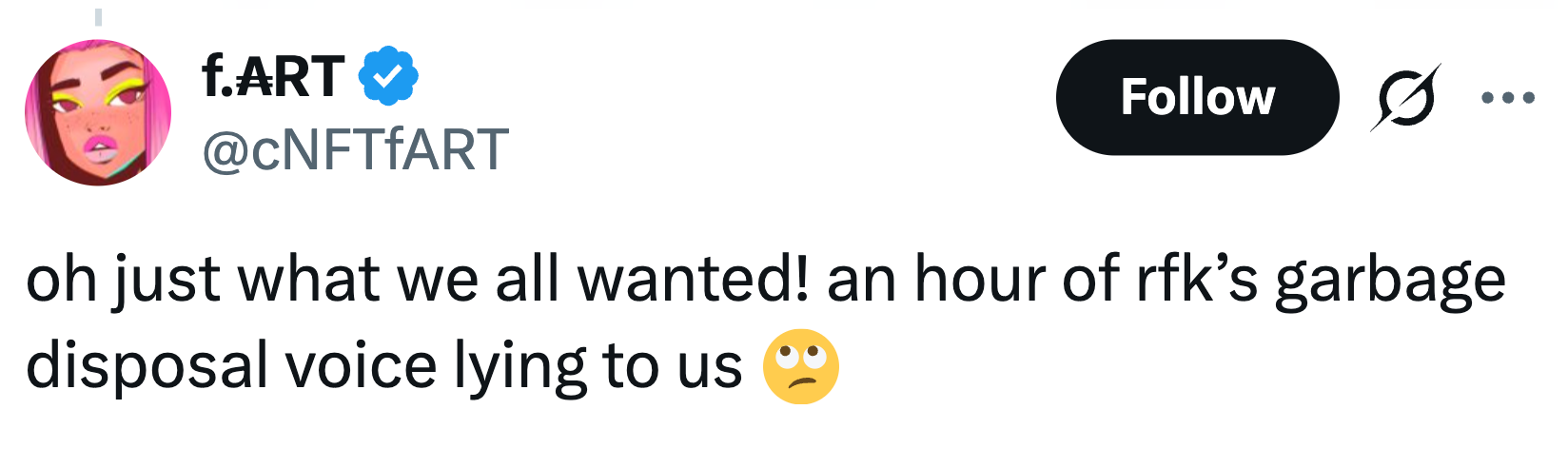Select the cartoon face profile picture
The image size is (1568, 468).
click(98, 112)
